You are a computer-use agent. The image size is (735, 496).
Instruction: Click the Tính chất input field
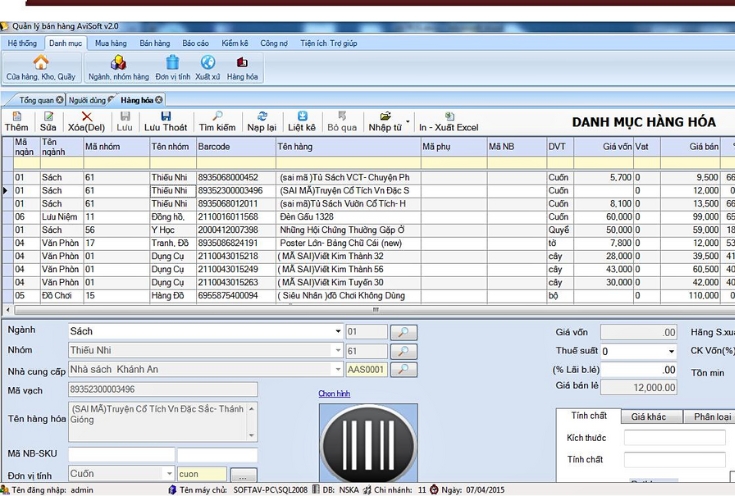(x=675, y=460)
